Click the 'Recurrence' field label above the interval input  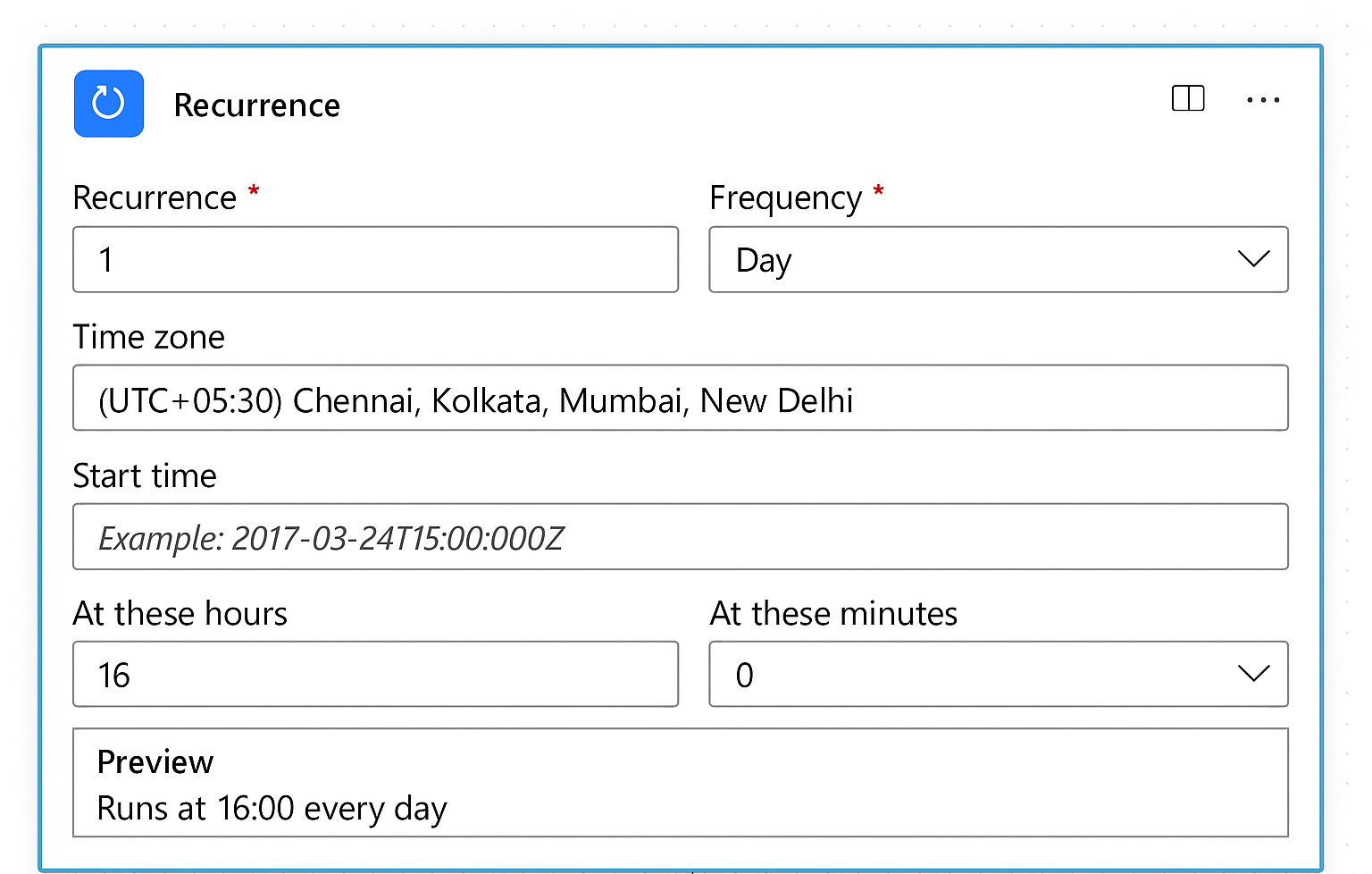(155, 197)
